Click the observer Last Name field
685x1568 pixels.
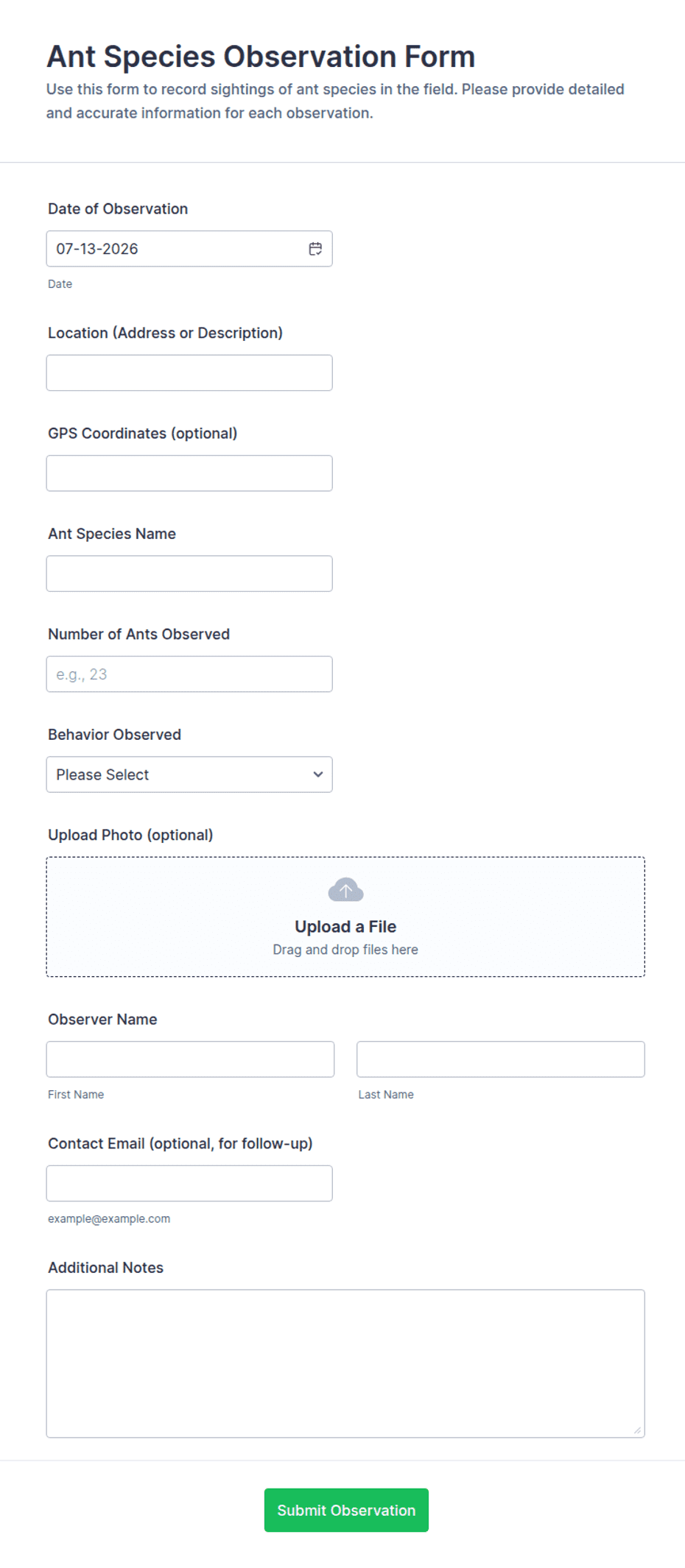pos(501,1059)
